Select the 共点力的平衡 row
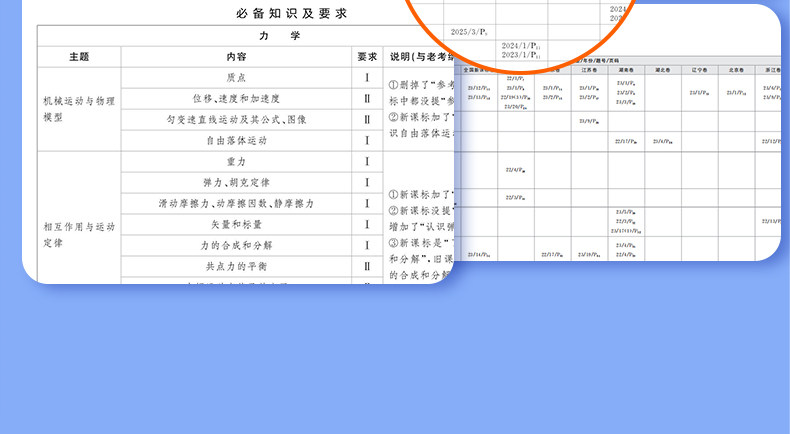 [x=236, y=267]
